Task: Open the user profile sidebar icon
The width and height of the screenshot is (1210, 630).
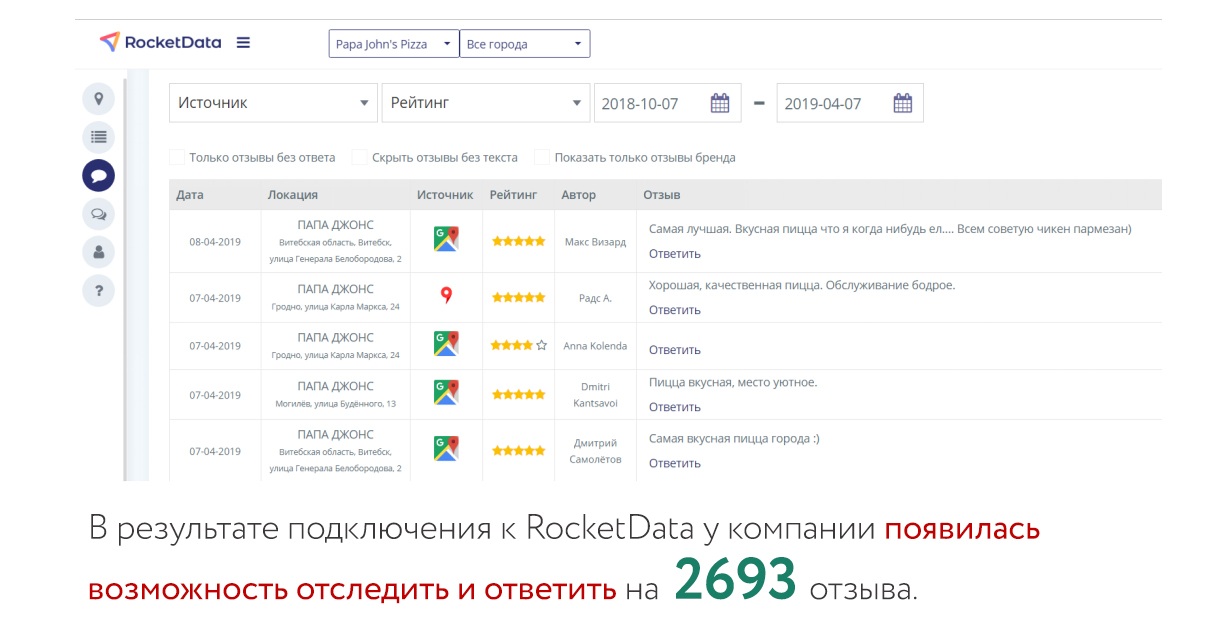Action: 98,252
